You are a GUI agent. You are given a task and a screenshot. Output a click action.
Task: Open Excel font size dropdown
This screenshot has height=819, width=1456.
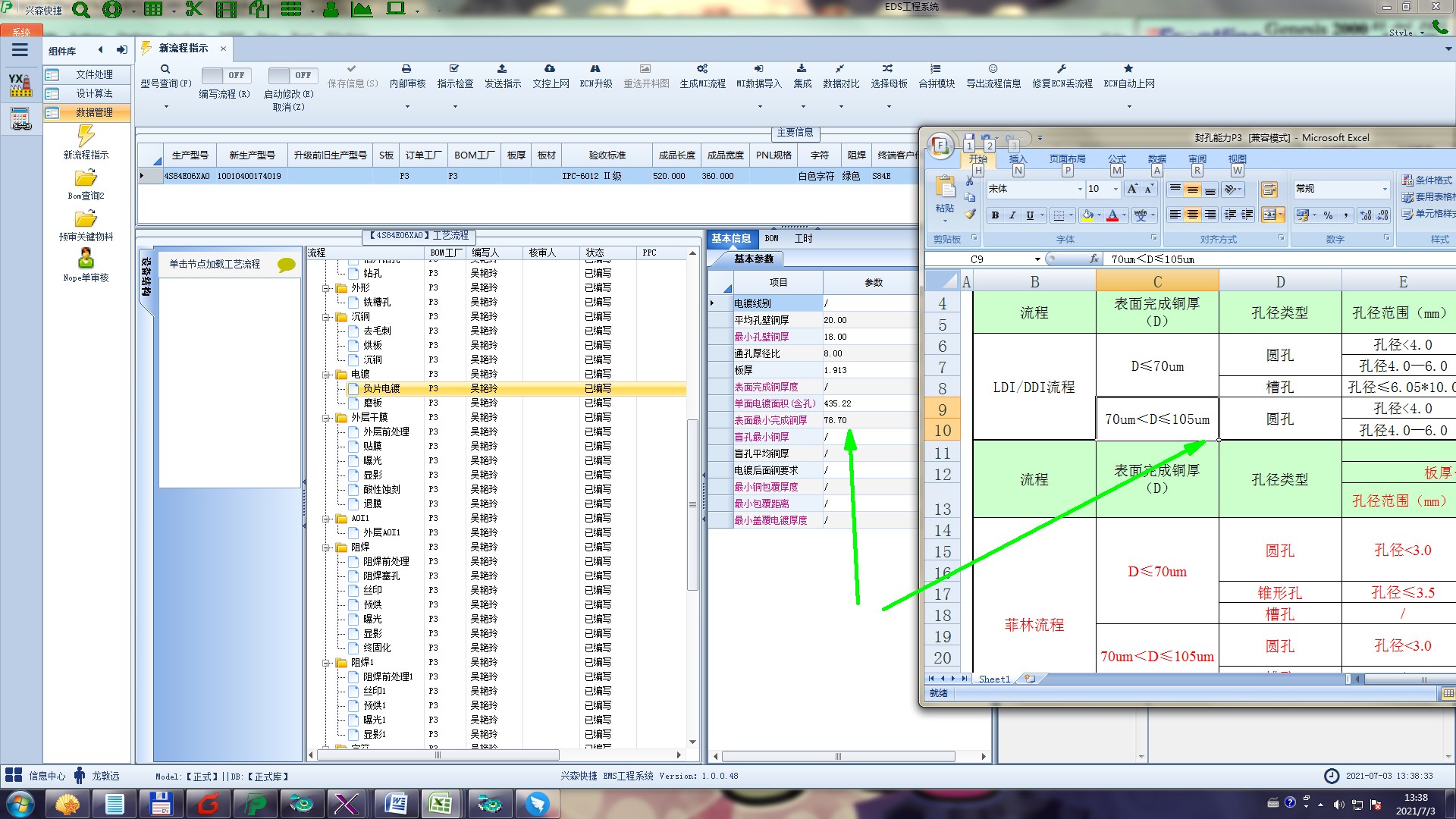1116,189
